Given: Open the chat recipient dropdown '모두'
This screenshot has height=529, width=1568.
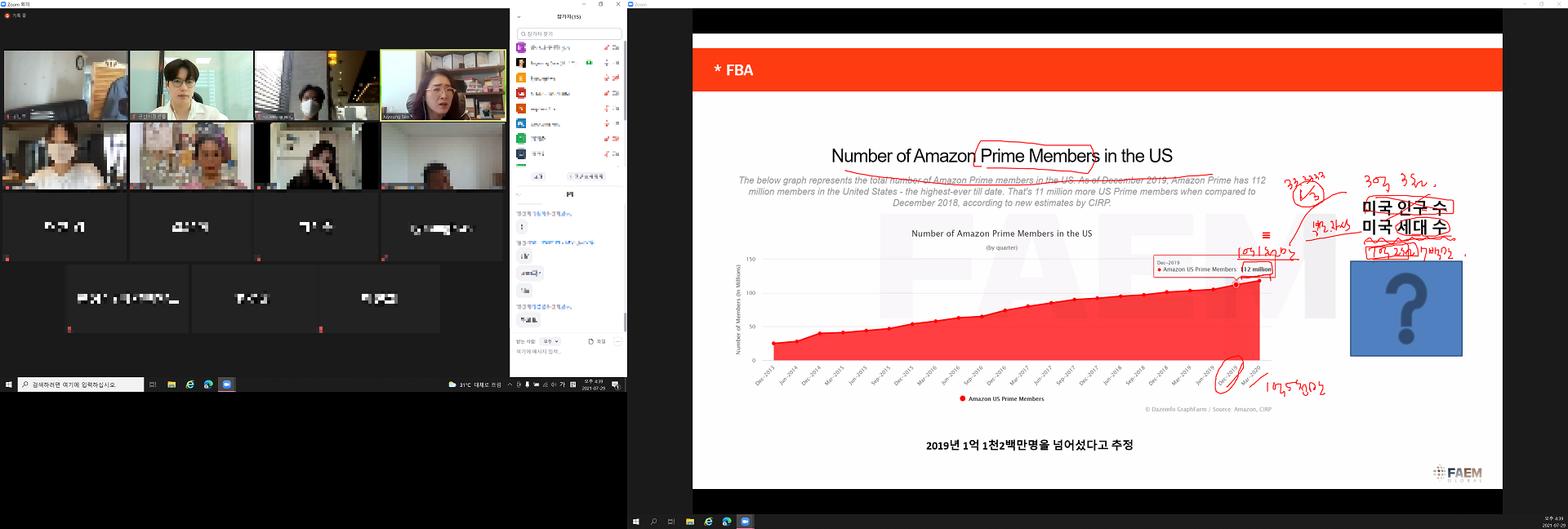Looking at the screenshot, I should tap(550, 341).
